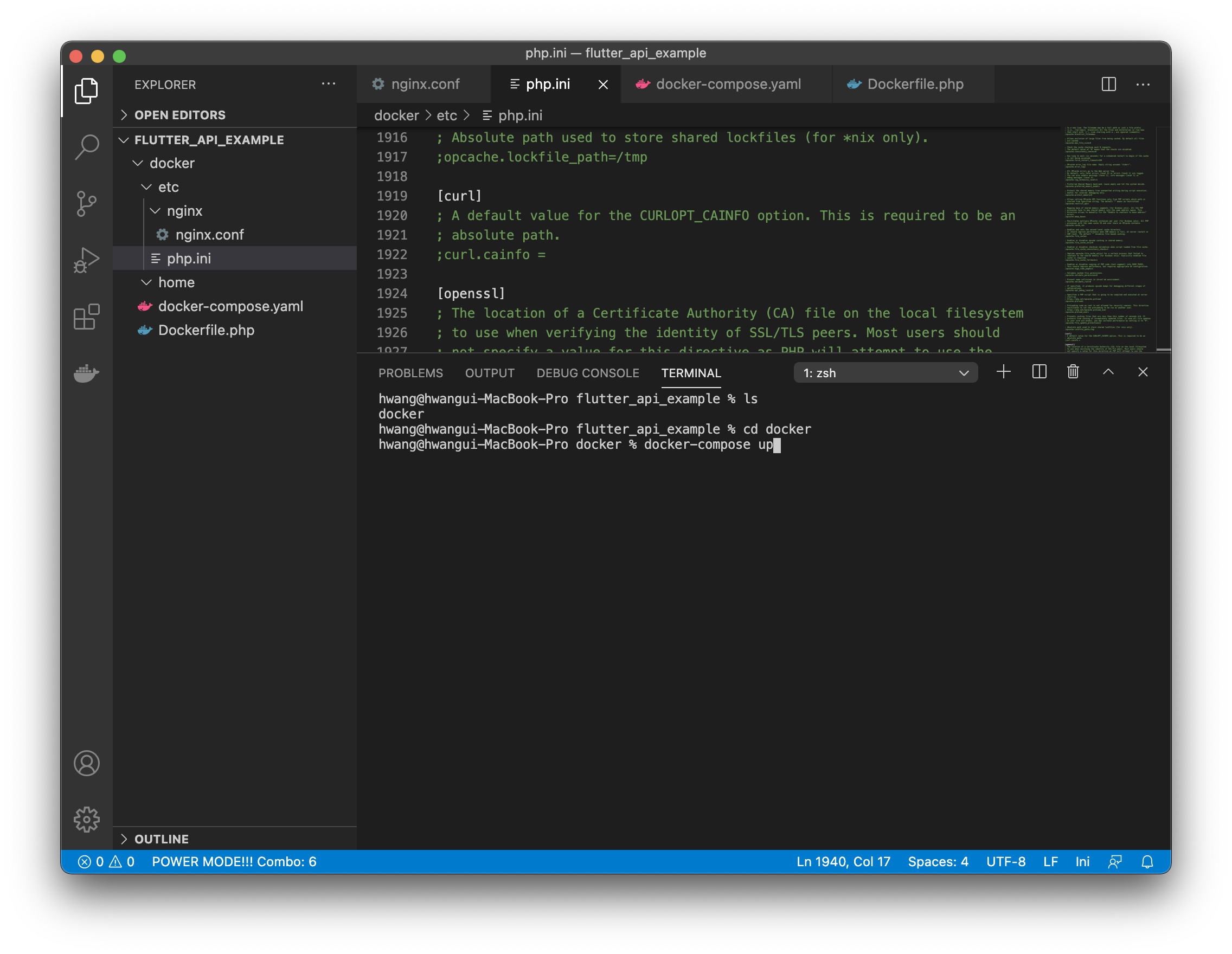The width and height of the screenshot is (1232, 954).
Task: Open the Extensions view
Action: click(x=86, y=317)
